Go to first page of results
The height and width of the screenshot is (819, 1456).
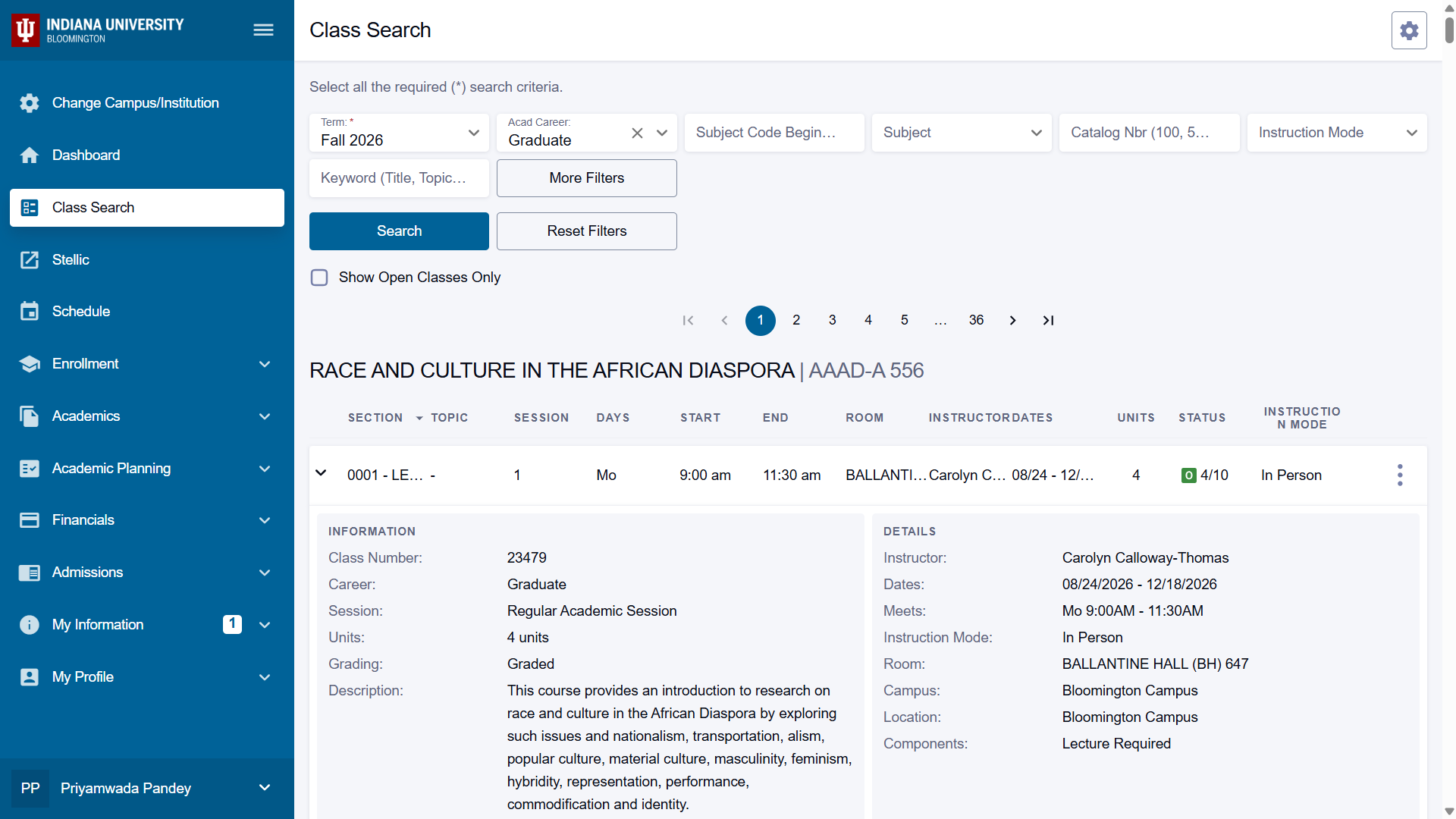(688, 321)
